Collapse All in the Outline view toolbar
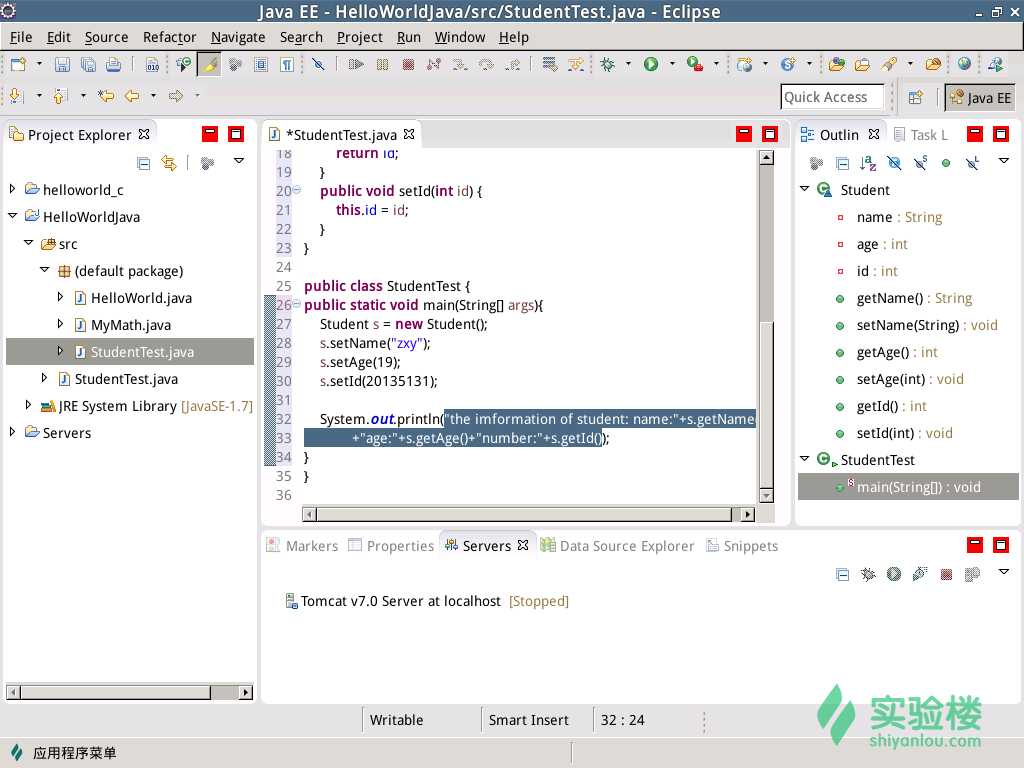Screen dimensions: 1024x768 842,163
